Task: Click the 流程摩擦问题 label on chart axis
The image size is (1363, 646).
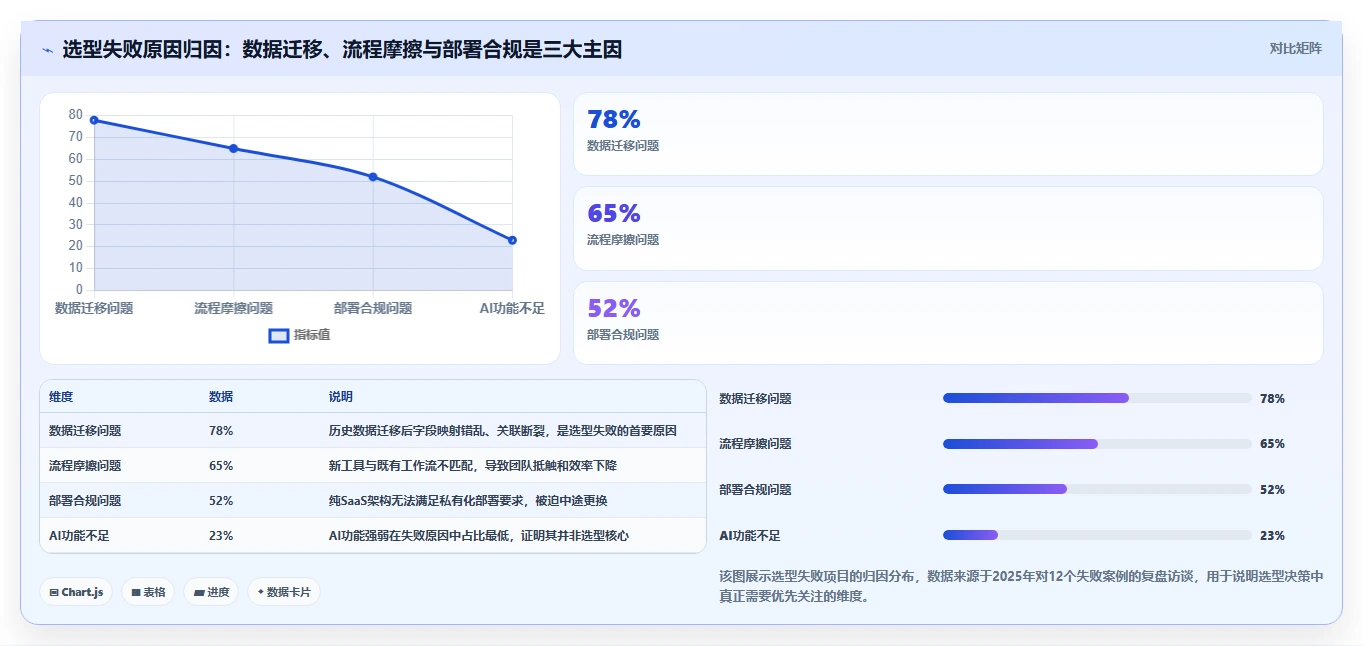Action: (233, 308)
